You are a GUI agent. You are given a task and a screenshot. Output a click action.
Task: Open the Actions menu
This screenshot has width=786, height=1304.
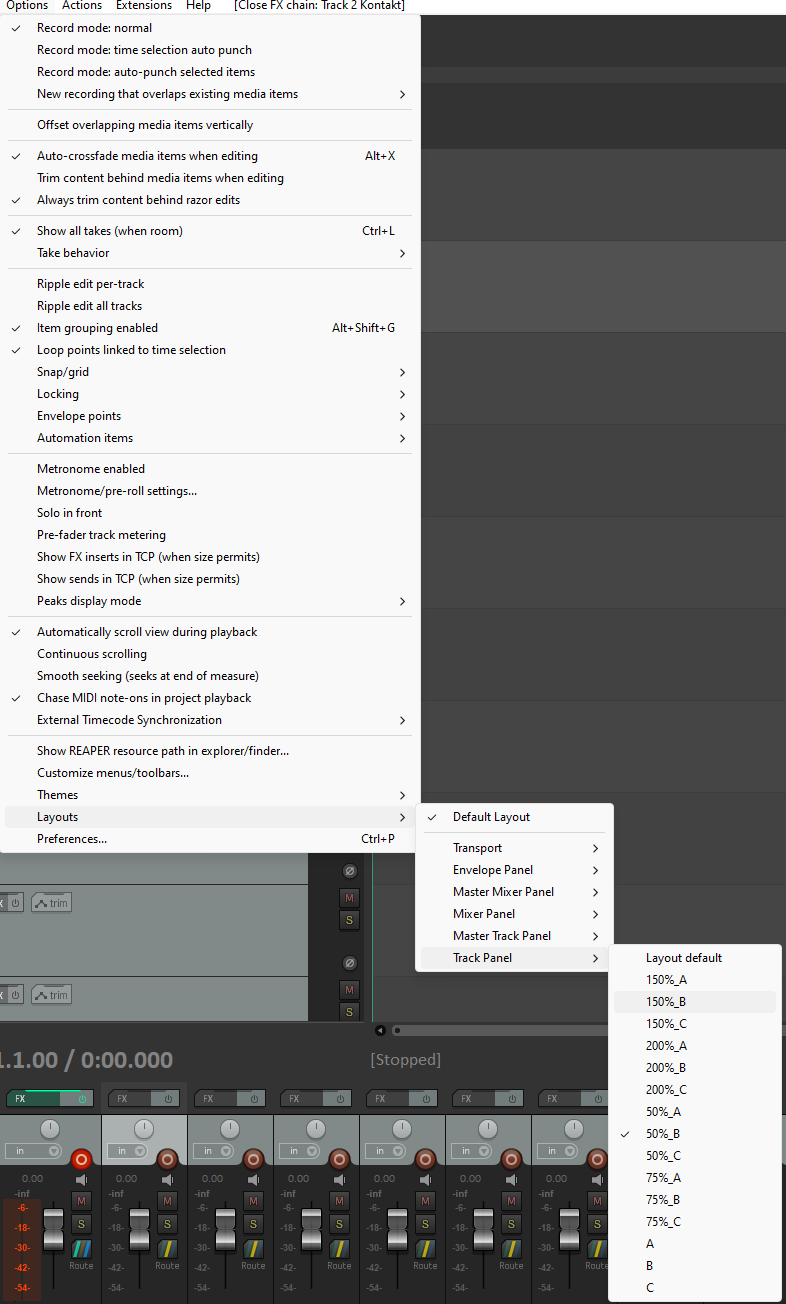click(x=82, y=6)
